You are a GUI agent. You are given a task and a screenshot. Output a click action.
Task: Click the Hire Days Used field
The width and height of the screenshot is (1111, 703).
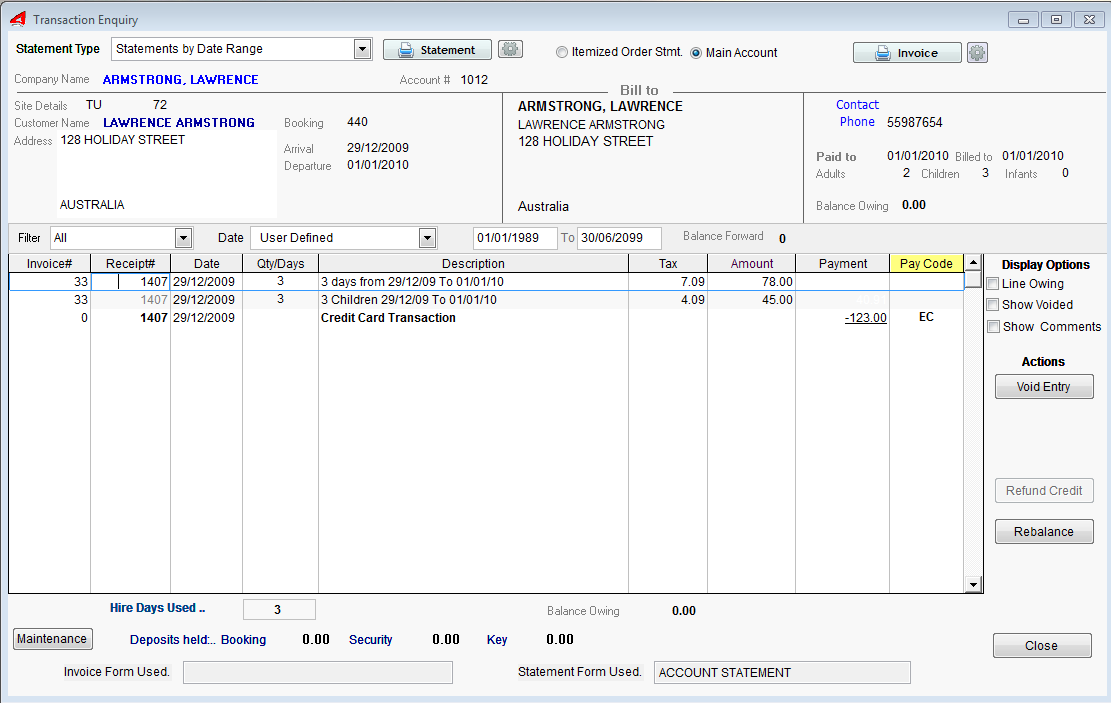pos(279,609)
